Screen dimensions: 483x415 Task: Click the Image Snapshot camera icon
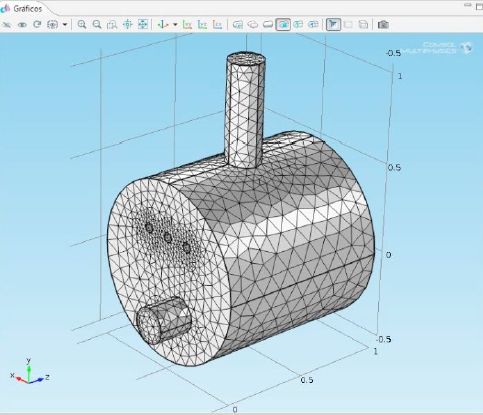coord(383,25)
